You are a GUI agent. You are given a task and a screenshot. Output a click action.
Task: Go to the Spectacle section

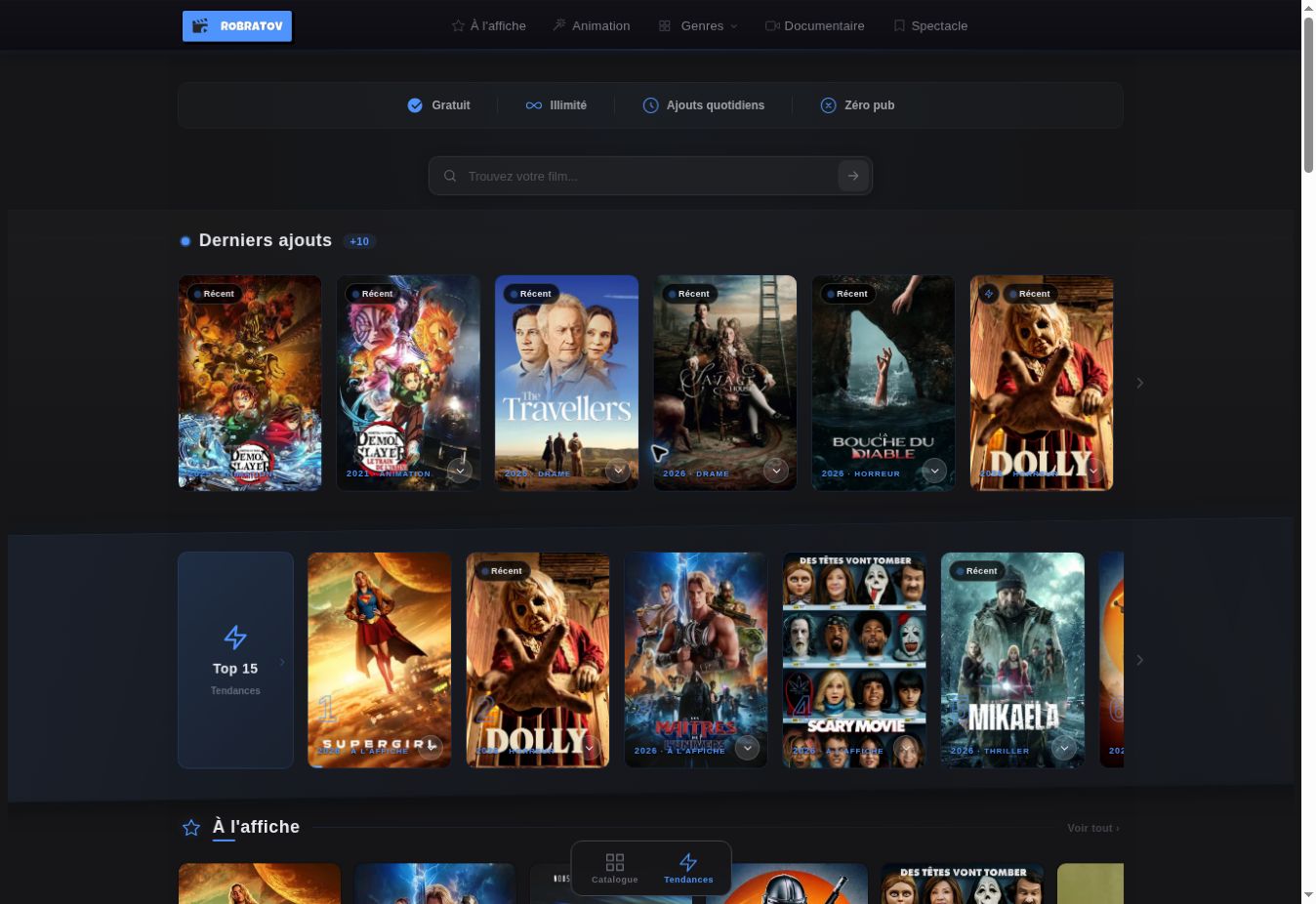coord(930,26)
